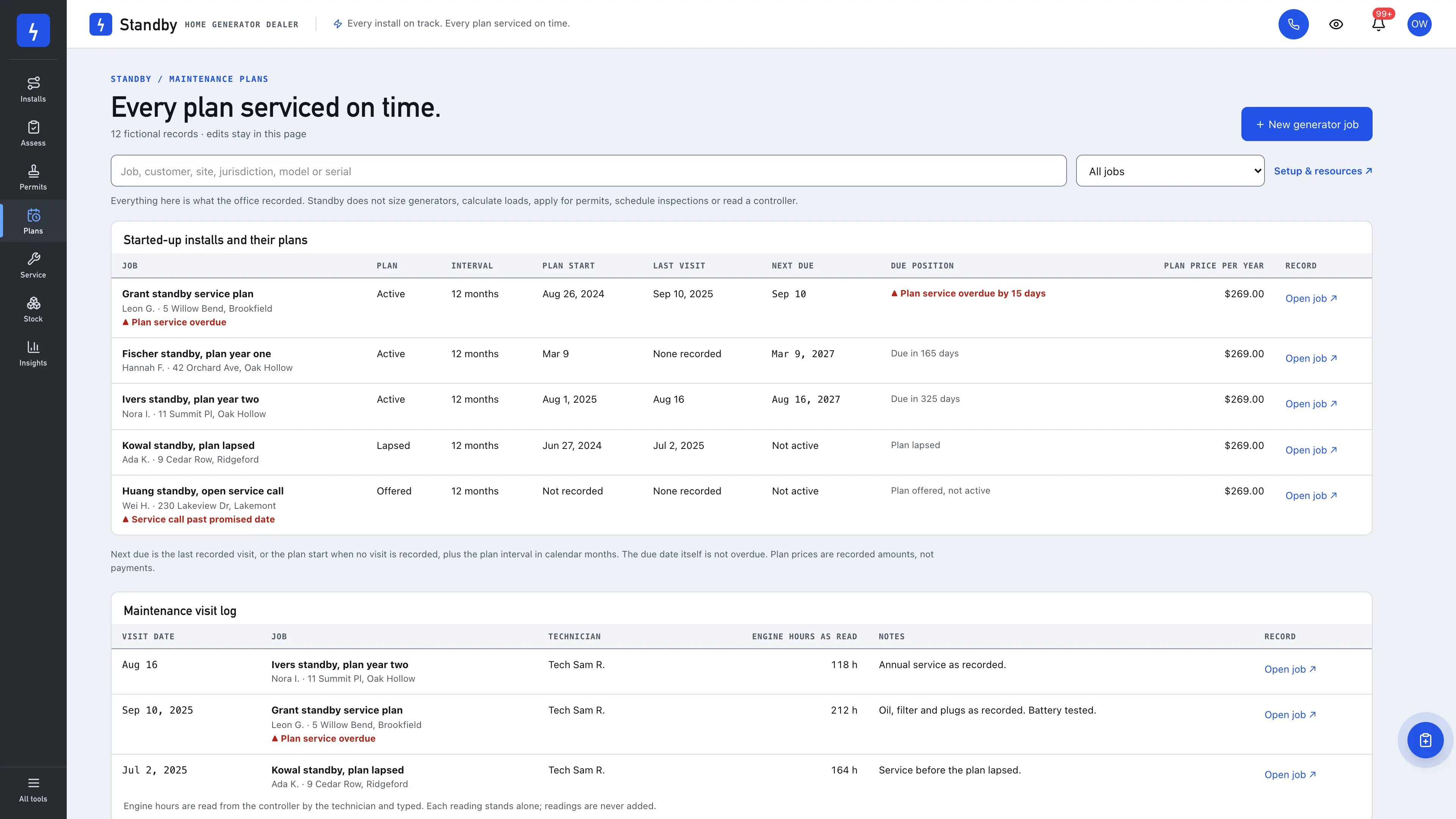Image resolution: width=1456 pixels, height=819 pixels.
Task: Click the 'Due in 325 days' cell
Action: coord(925,399)
